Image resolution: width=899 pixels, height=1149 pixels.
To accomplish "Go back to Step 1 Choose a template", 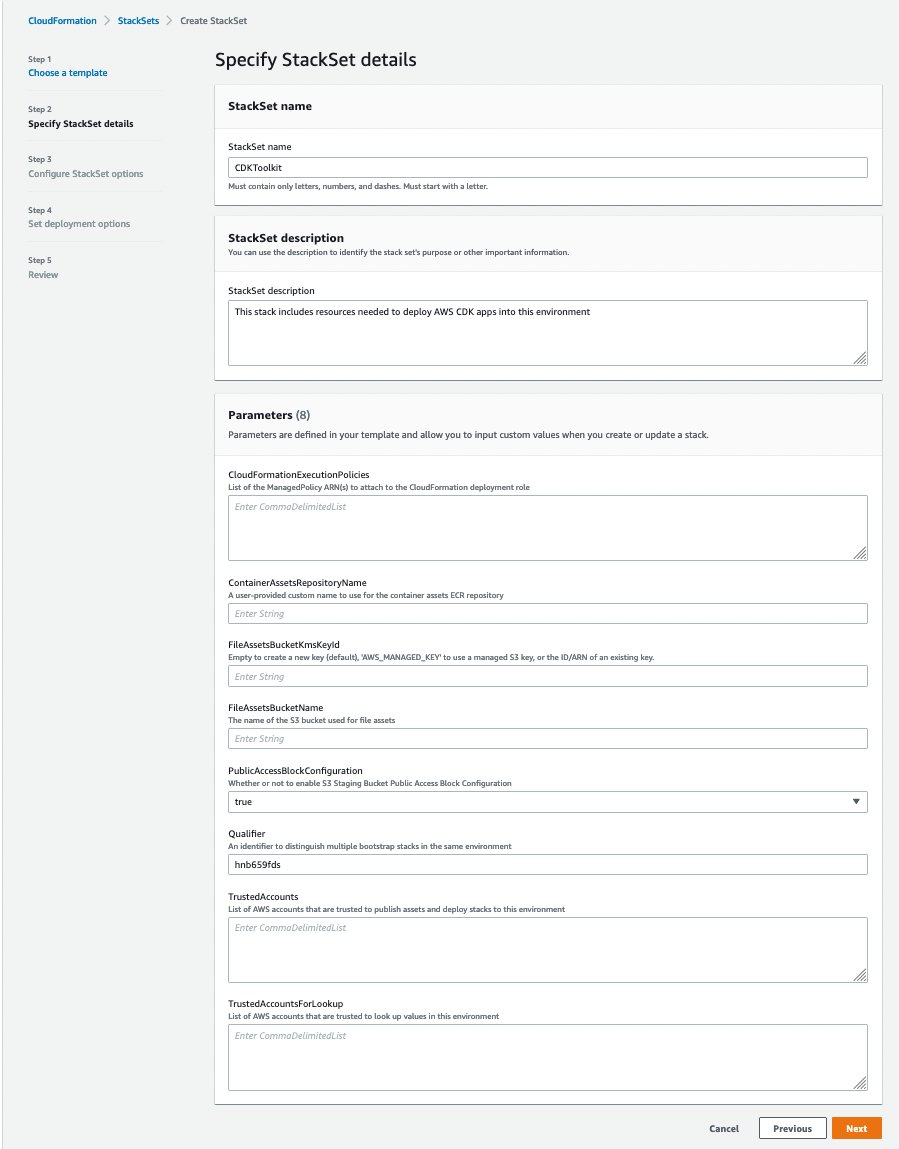I will click(x=67, y=72).
